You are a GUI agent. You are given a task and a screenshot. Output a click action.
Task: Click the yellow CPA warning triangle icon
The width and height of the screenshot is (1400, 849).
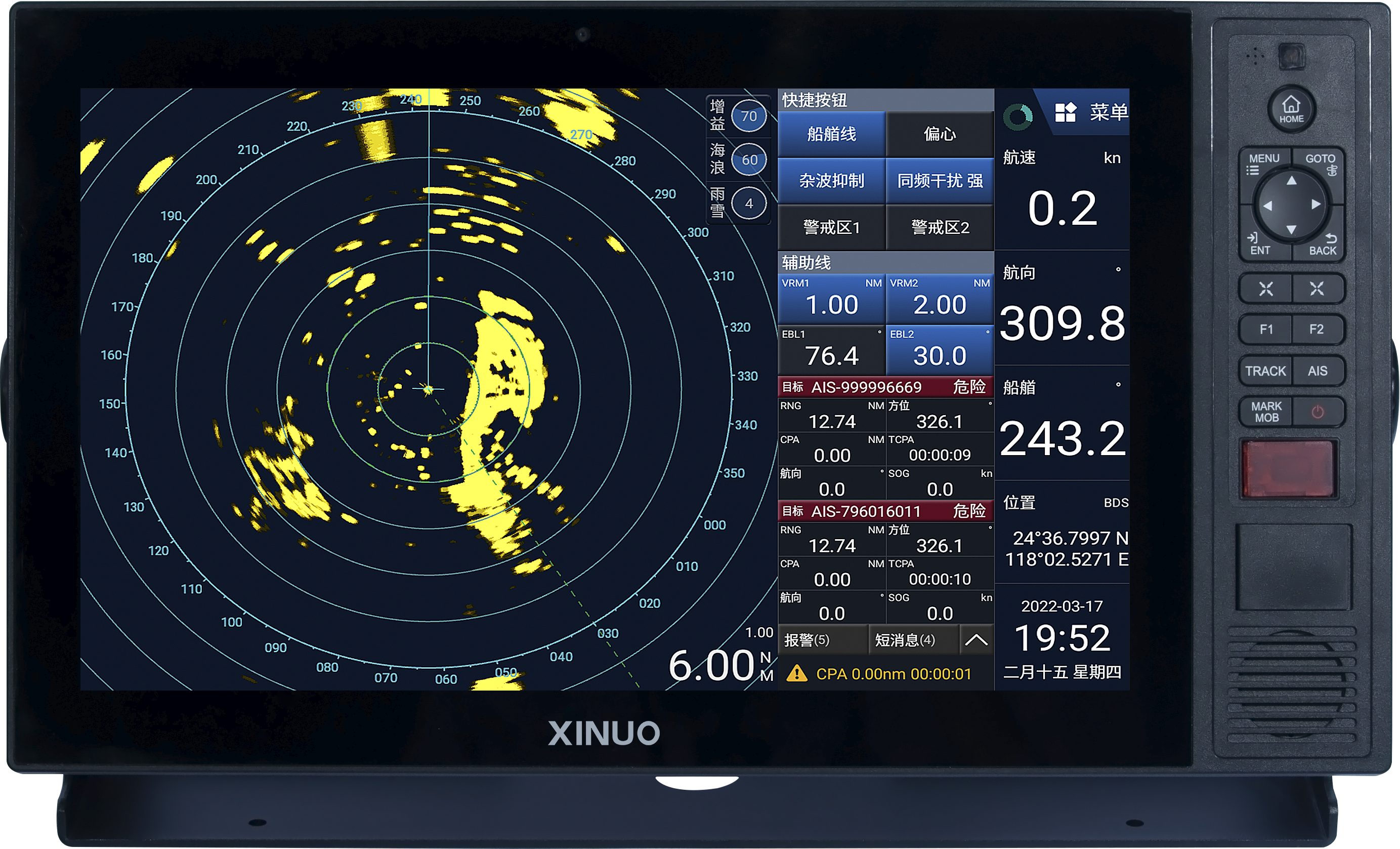pyautogui.click(x=796, y=674)
